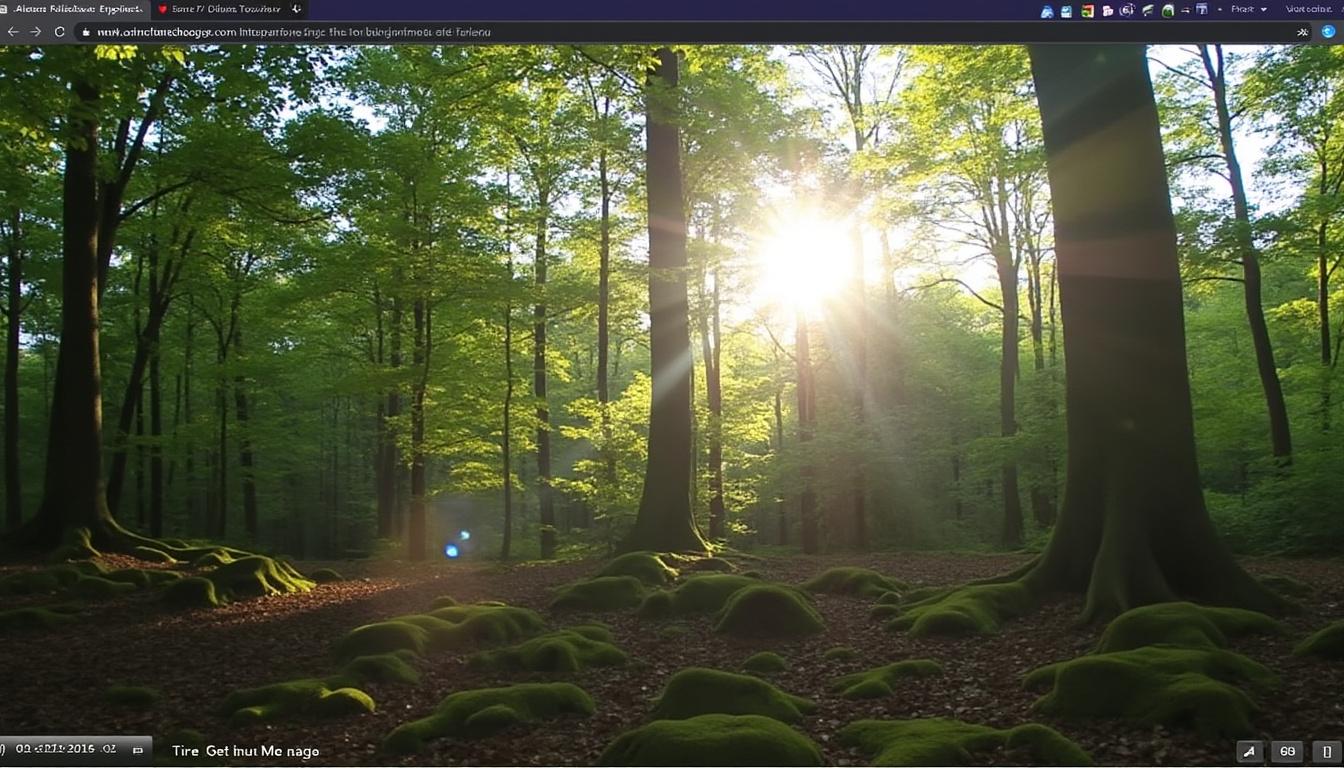
Task: Click the bottom-right bracket icon button
Action: tap(1327, 751)
